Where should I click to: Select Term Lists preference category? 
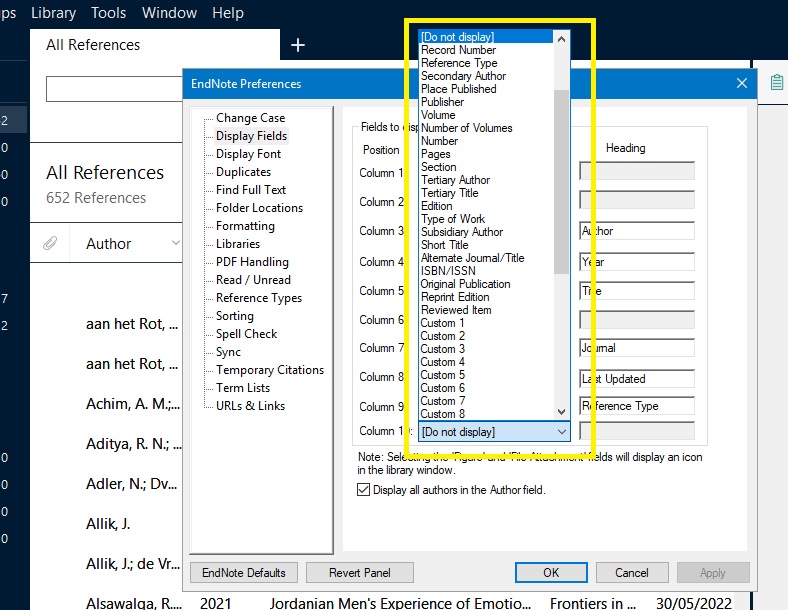point(243,387)
